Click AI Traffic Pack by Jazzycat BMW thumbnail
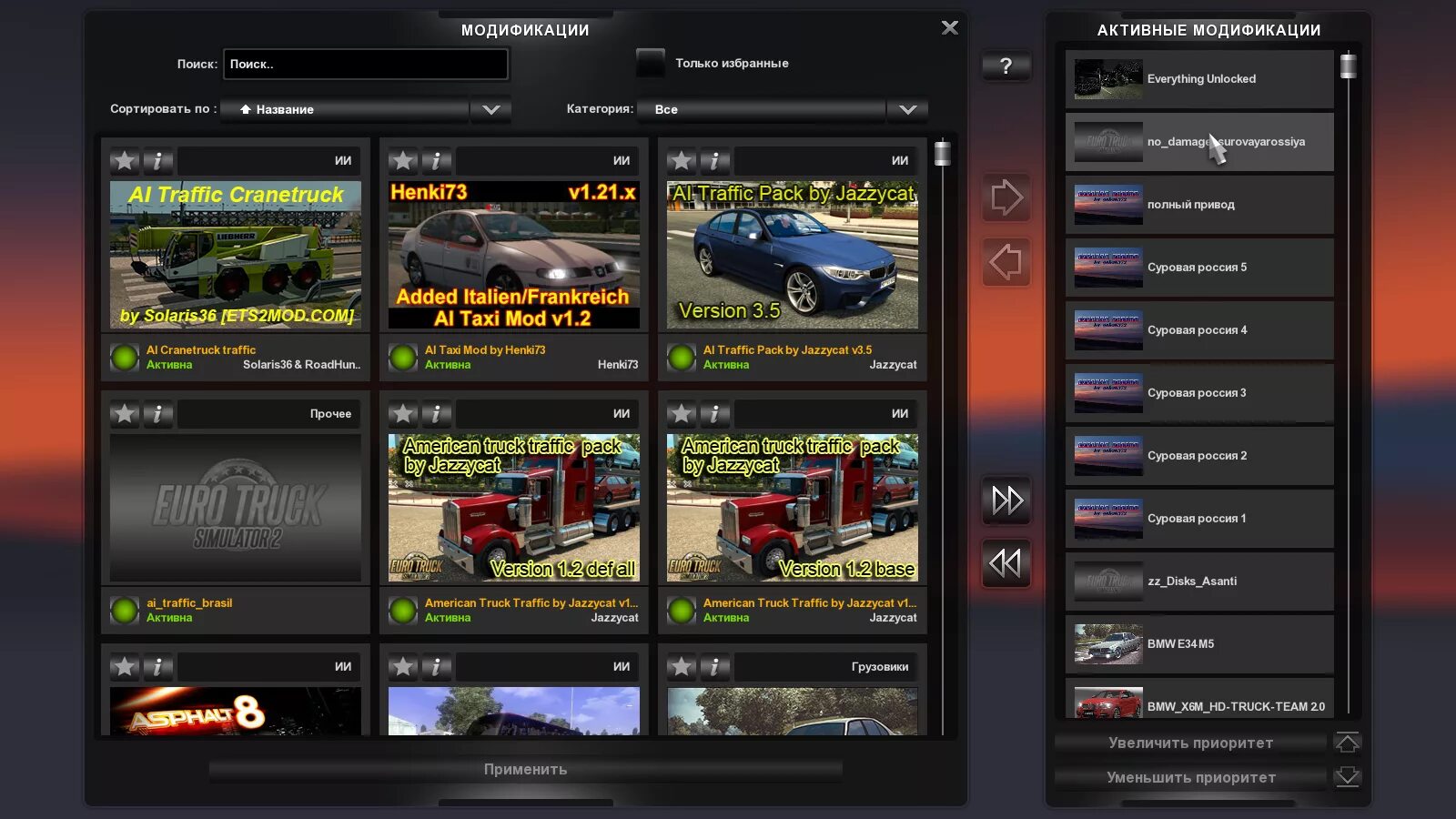The image size is (1456, 819). 793,255
